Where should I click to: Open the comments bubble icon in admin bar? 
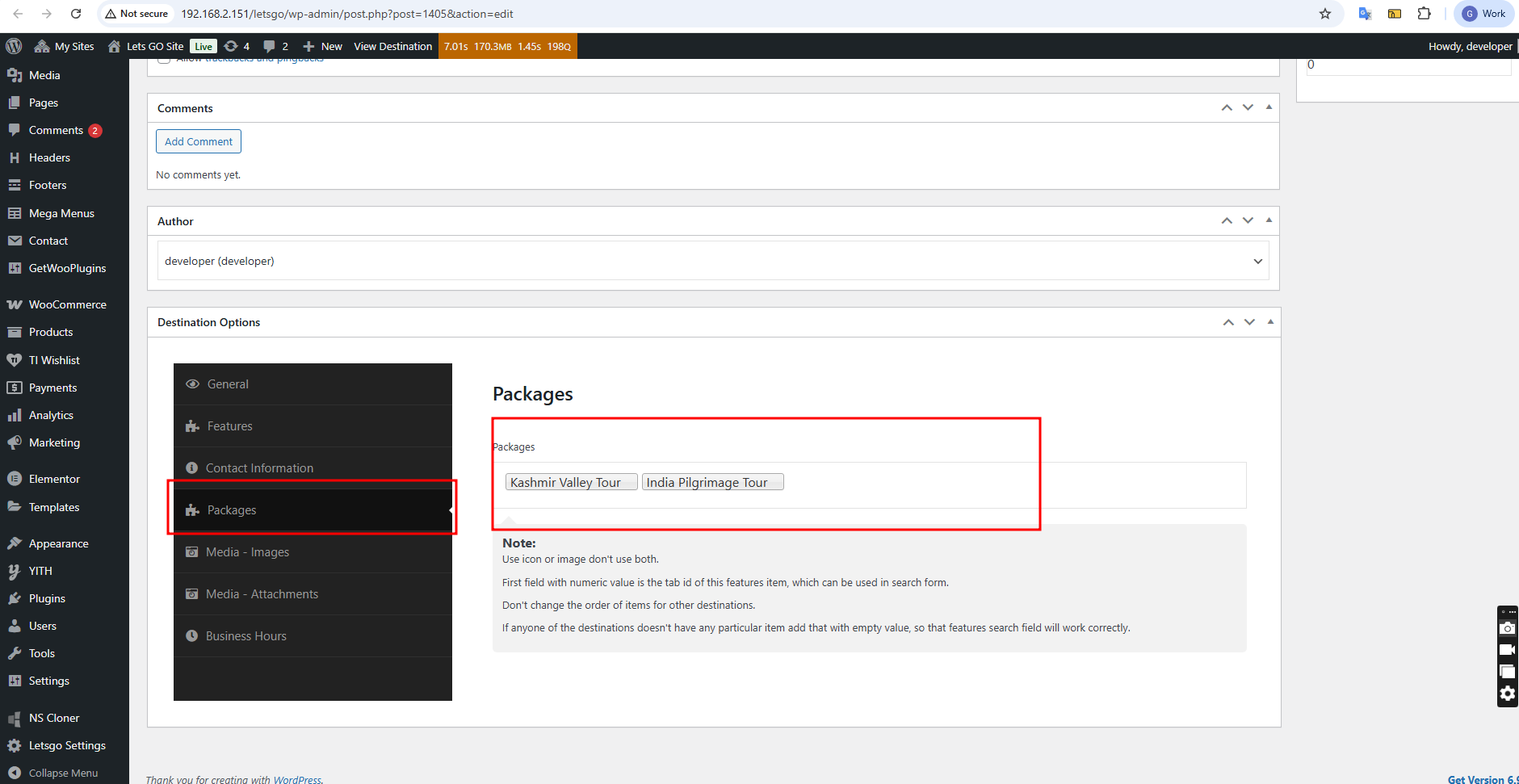[x=275, y=46]
